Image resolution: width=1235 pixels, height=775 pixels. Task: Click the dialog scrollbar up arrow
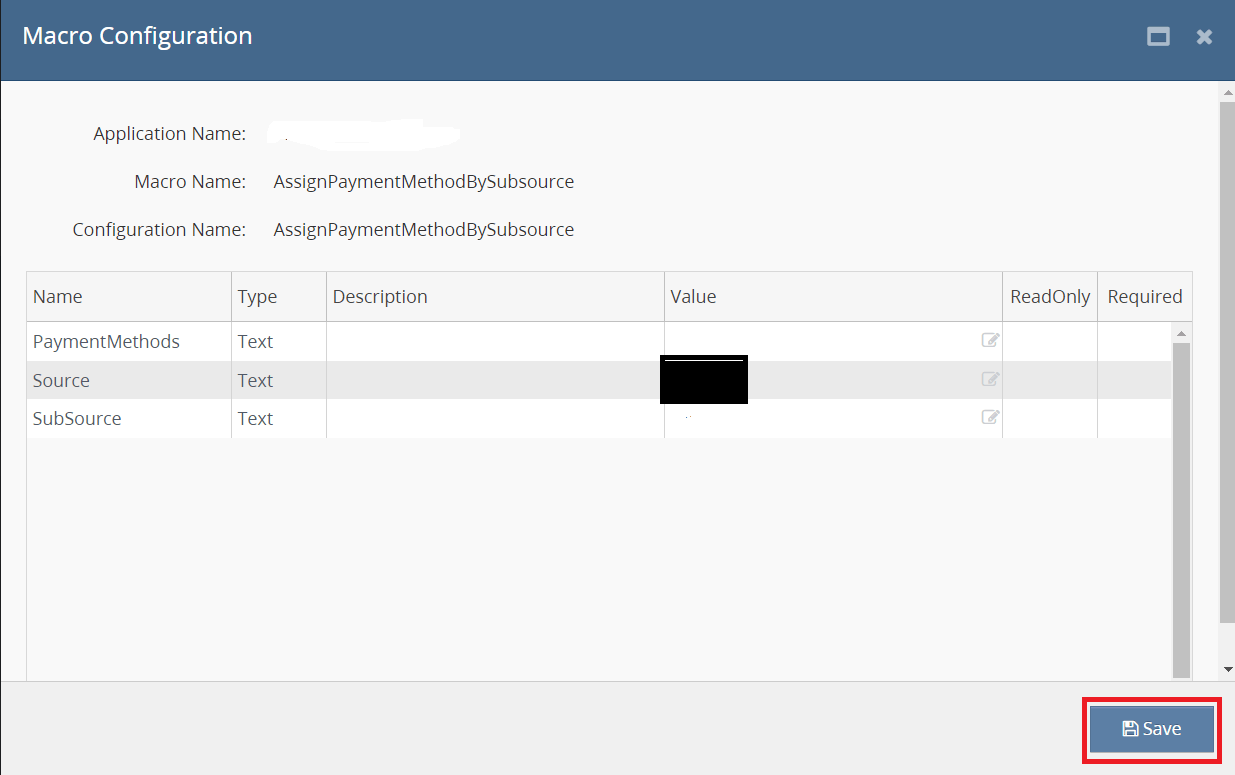(x=1227, y=93)
